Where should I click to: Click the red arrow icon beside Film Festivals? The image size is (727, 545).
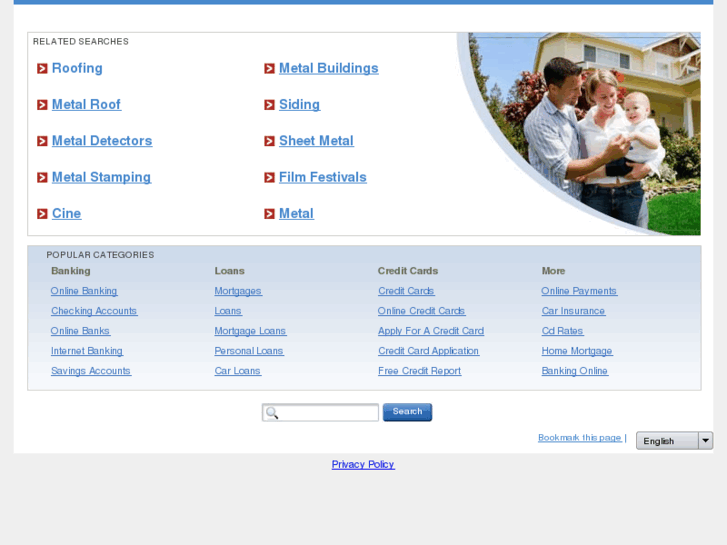coord(269,178)
